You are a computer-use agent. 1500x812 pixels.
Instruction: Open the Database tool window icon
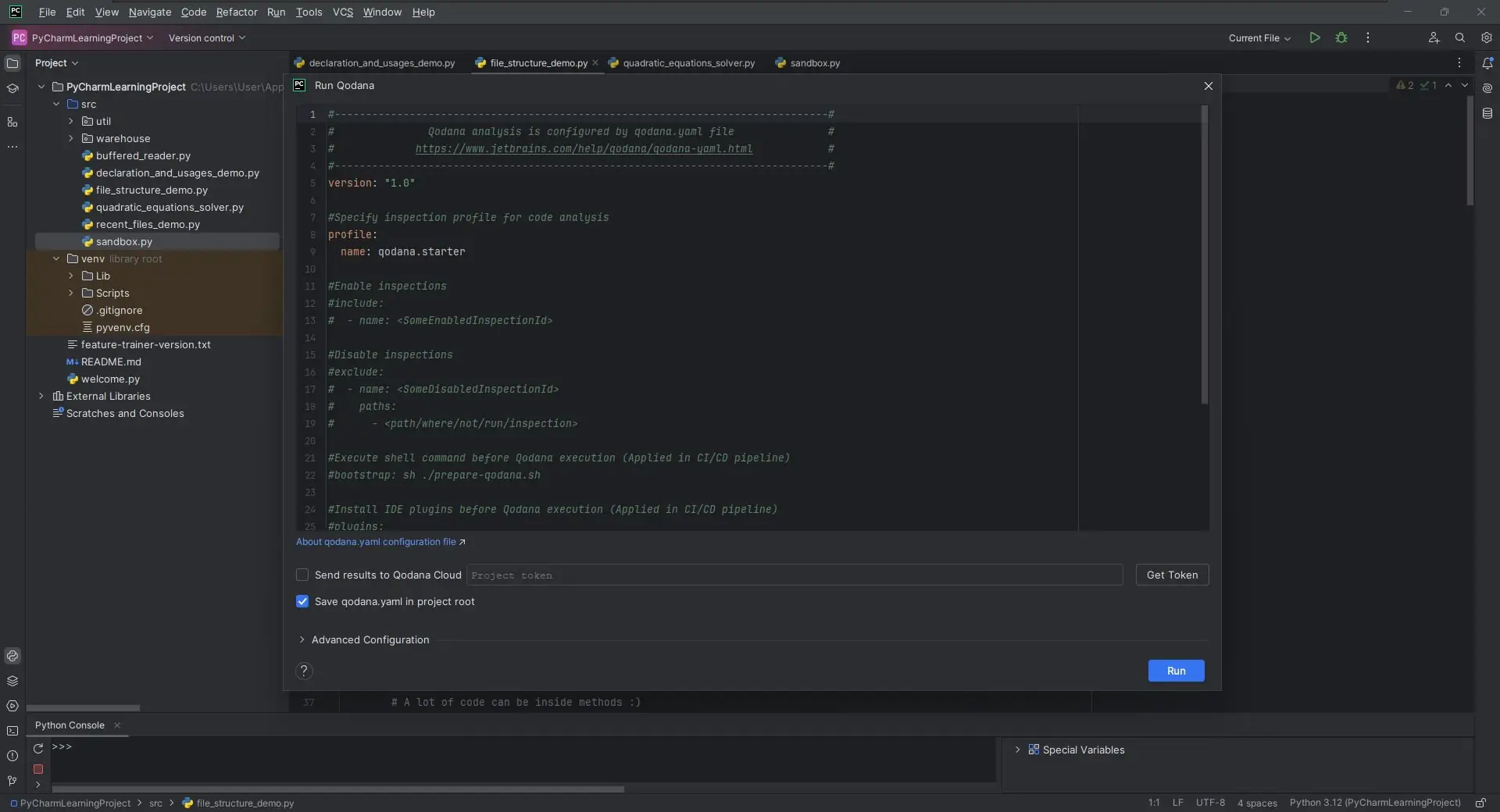pos(1487,113)
